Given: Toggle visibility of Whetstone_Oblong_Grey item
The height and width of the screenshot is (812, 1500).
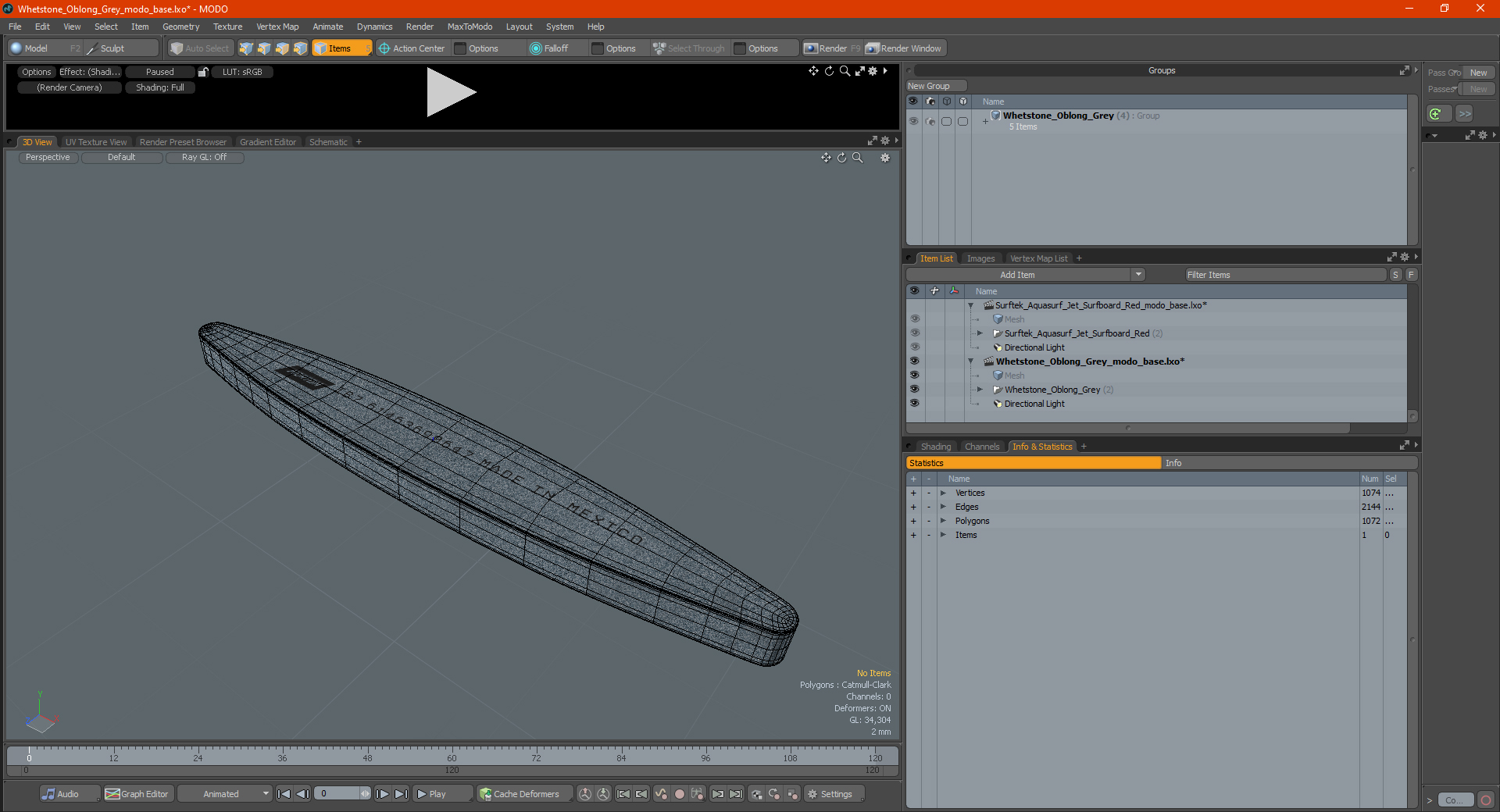Looking at the screenshot, I should pos(914,389).
